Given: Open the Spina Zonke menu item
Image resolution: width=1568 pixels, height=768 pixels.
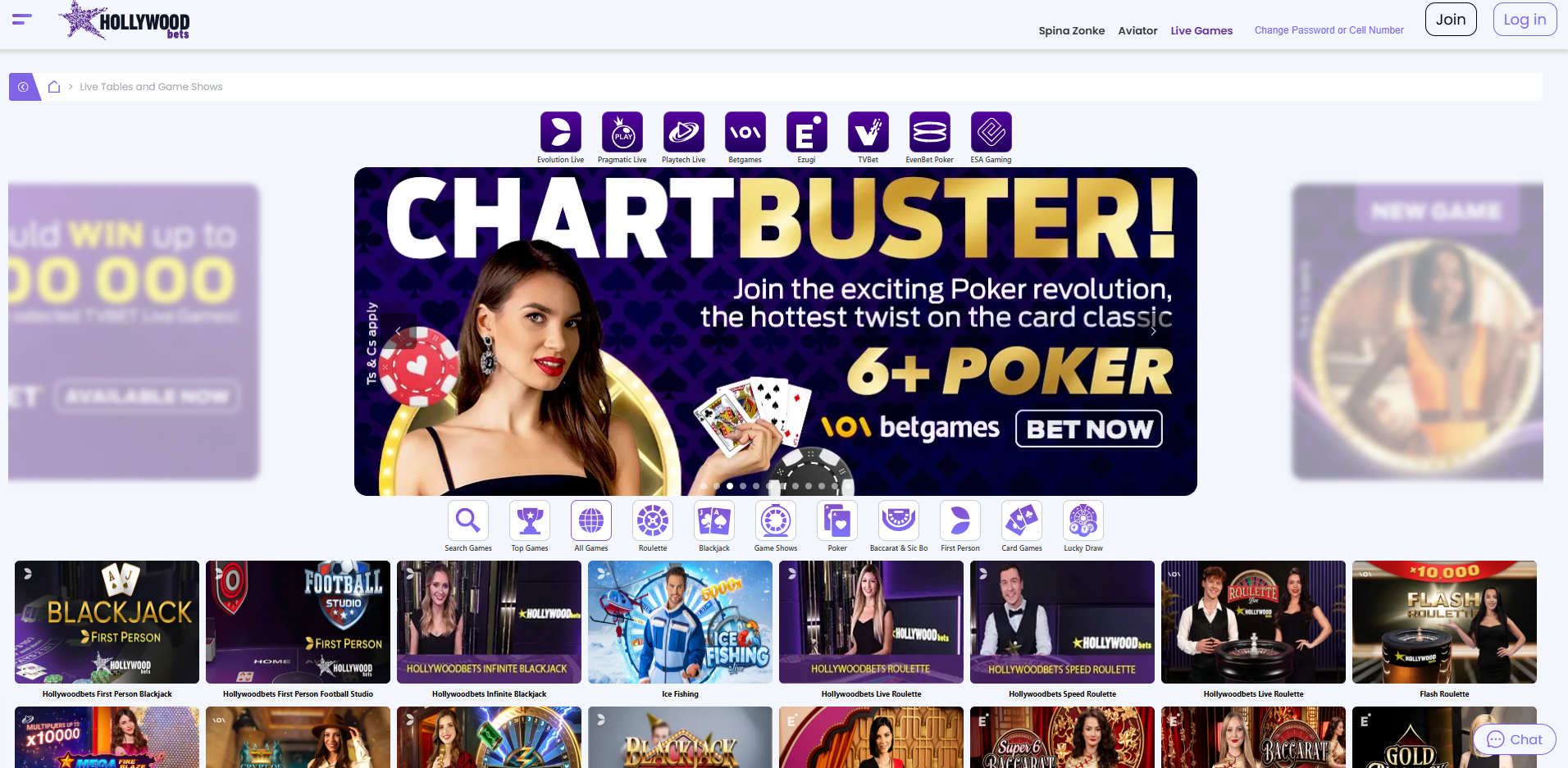Looking at the screenshot, I should [x=1071, y=30].
